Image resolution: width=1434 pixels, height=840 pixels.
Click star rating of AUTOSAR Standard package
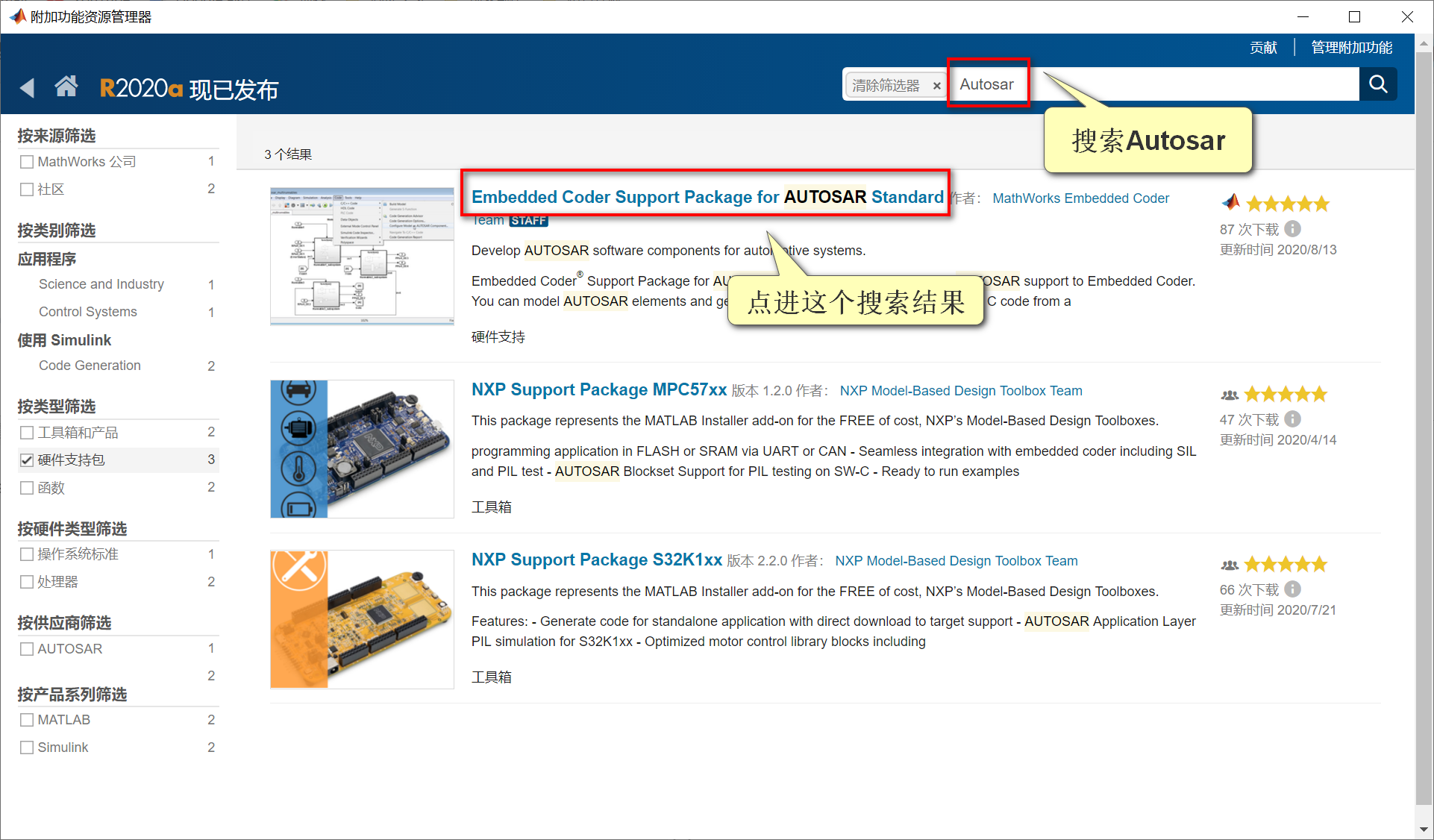click(x=1288, y=203)
